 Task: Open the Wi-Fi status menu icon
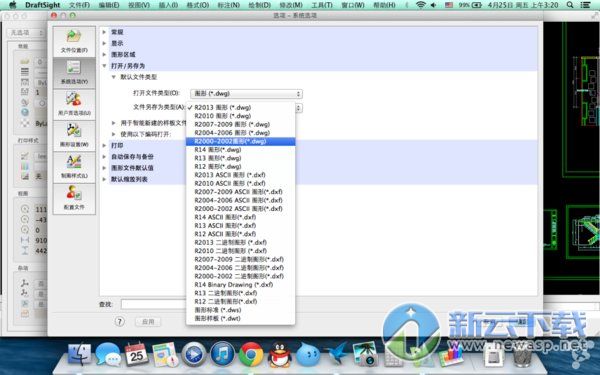point(421,5)
